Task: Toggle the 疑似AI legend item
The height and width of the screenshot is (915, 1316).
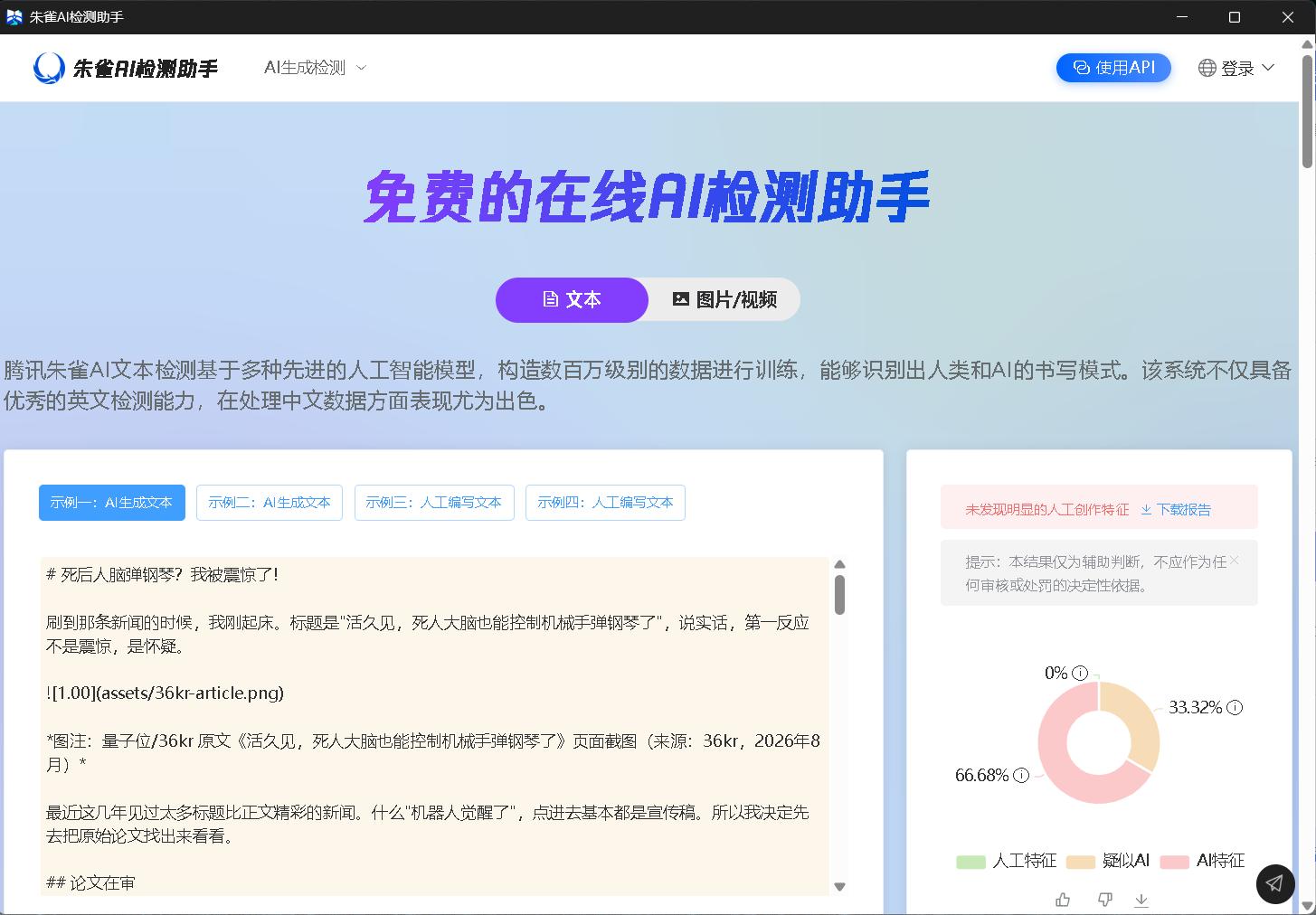Action: 1108,861
